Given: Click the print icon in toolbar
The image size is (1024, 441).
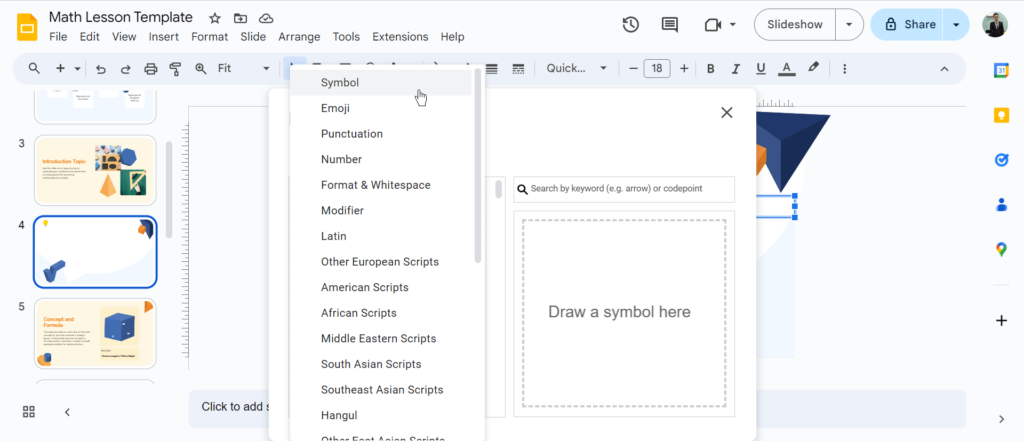Looking at the screenshot, I should (x=151, y=69).
